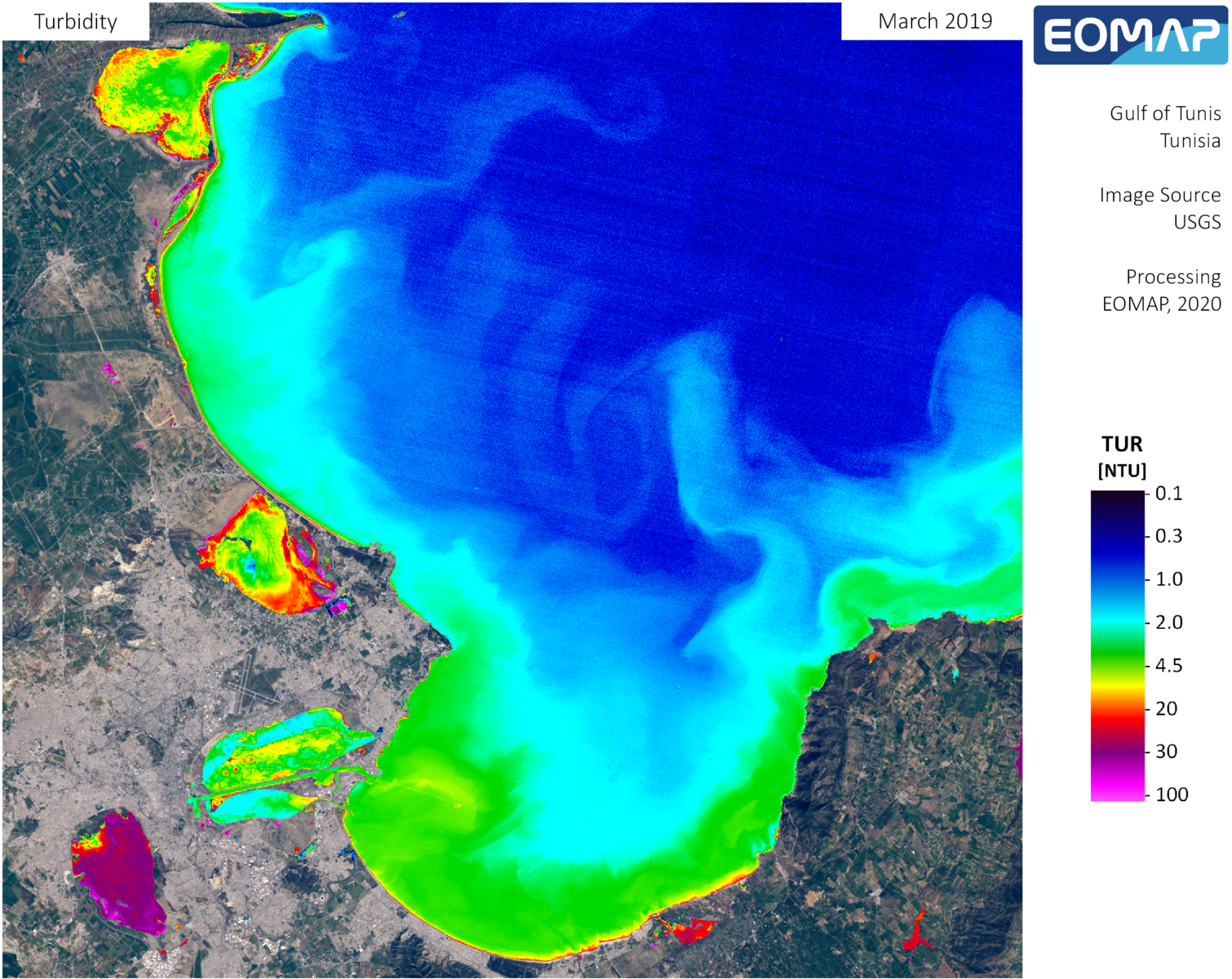Click the turbidity color scale bar
Screen dimensions: 1232x979
[1118, 645]
